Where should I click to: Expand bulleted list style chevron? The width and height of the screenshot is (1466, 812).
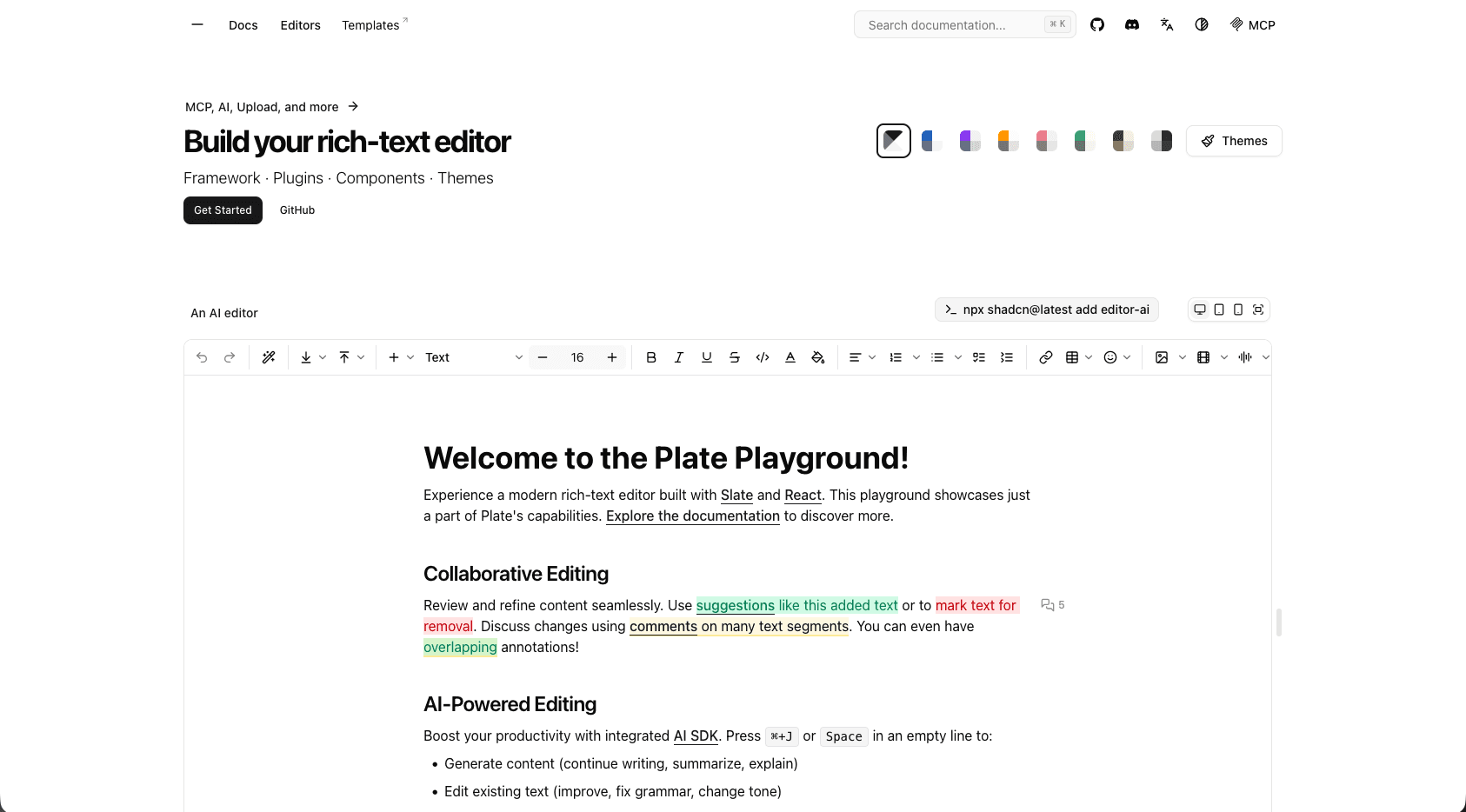[958, 357]
